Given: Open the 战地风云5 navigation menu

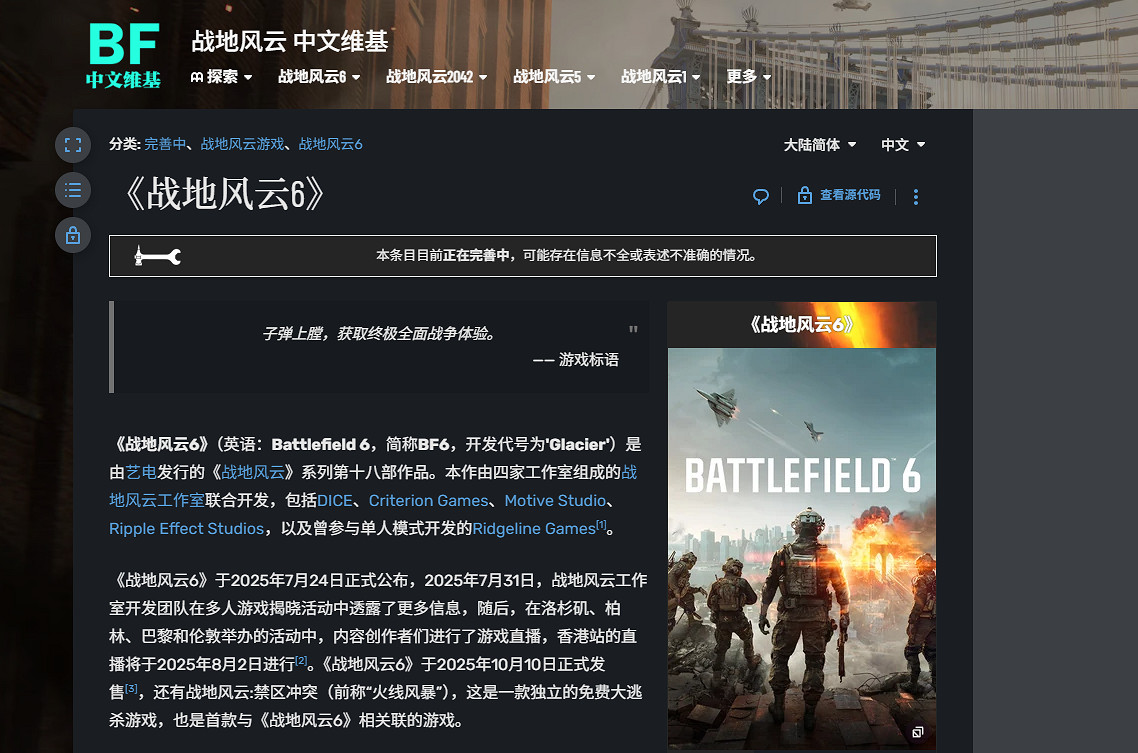Looking at the screenshot, I should pos(554,77).
